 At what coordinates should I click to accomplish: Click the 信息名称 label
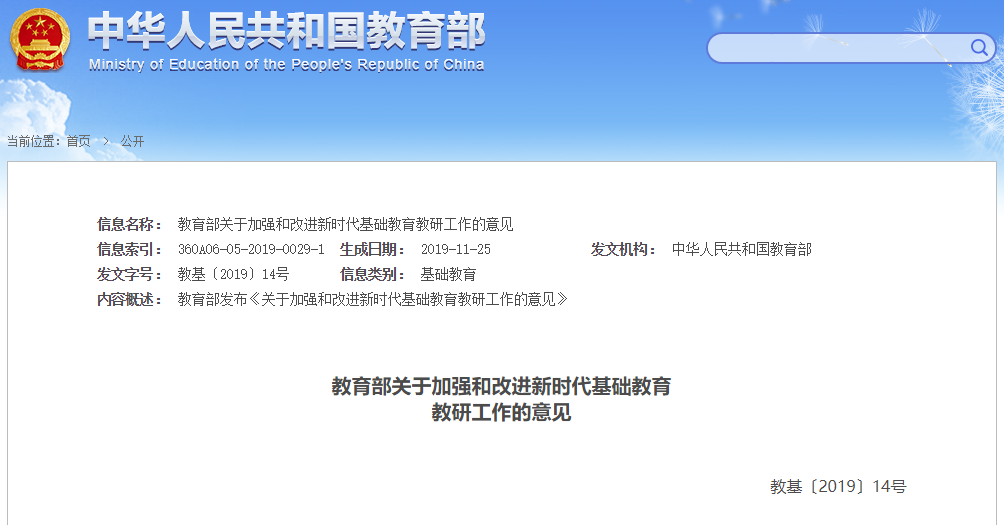point(129,224)
